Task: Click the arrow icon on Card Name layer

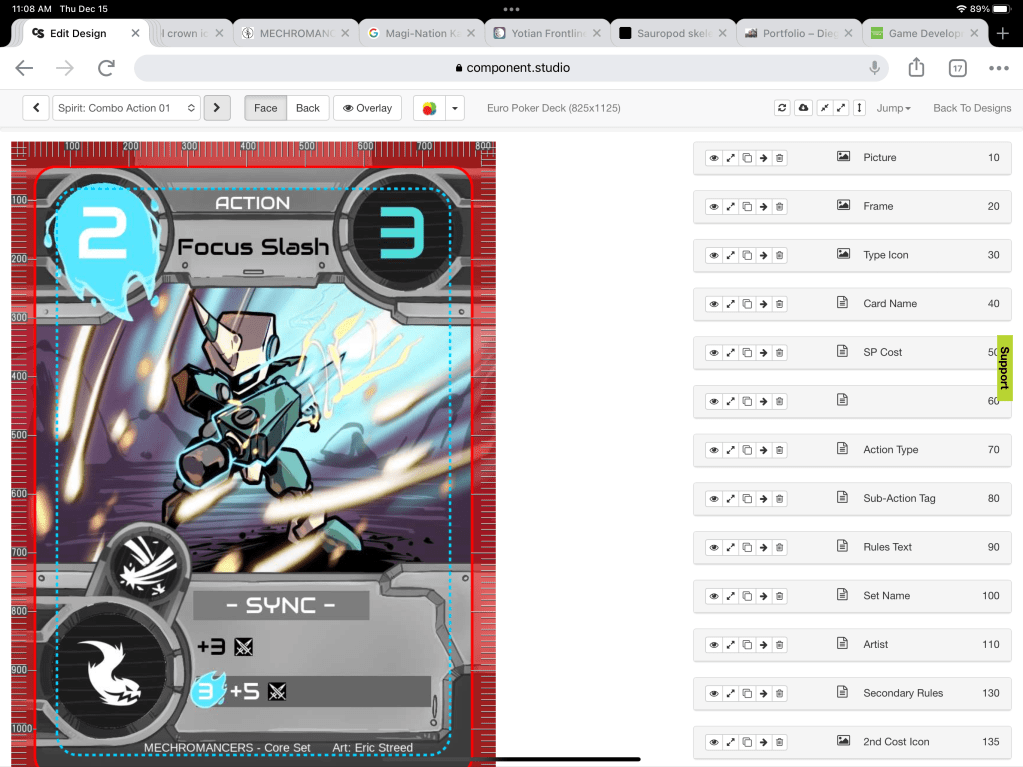Action: point(763,304)
